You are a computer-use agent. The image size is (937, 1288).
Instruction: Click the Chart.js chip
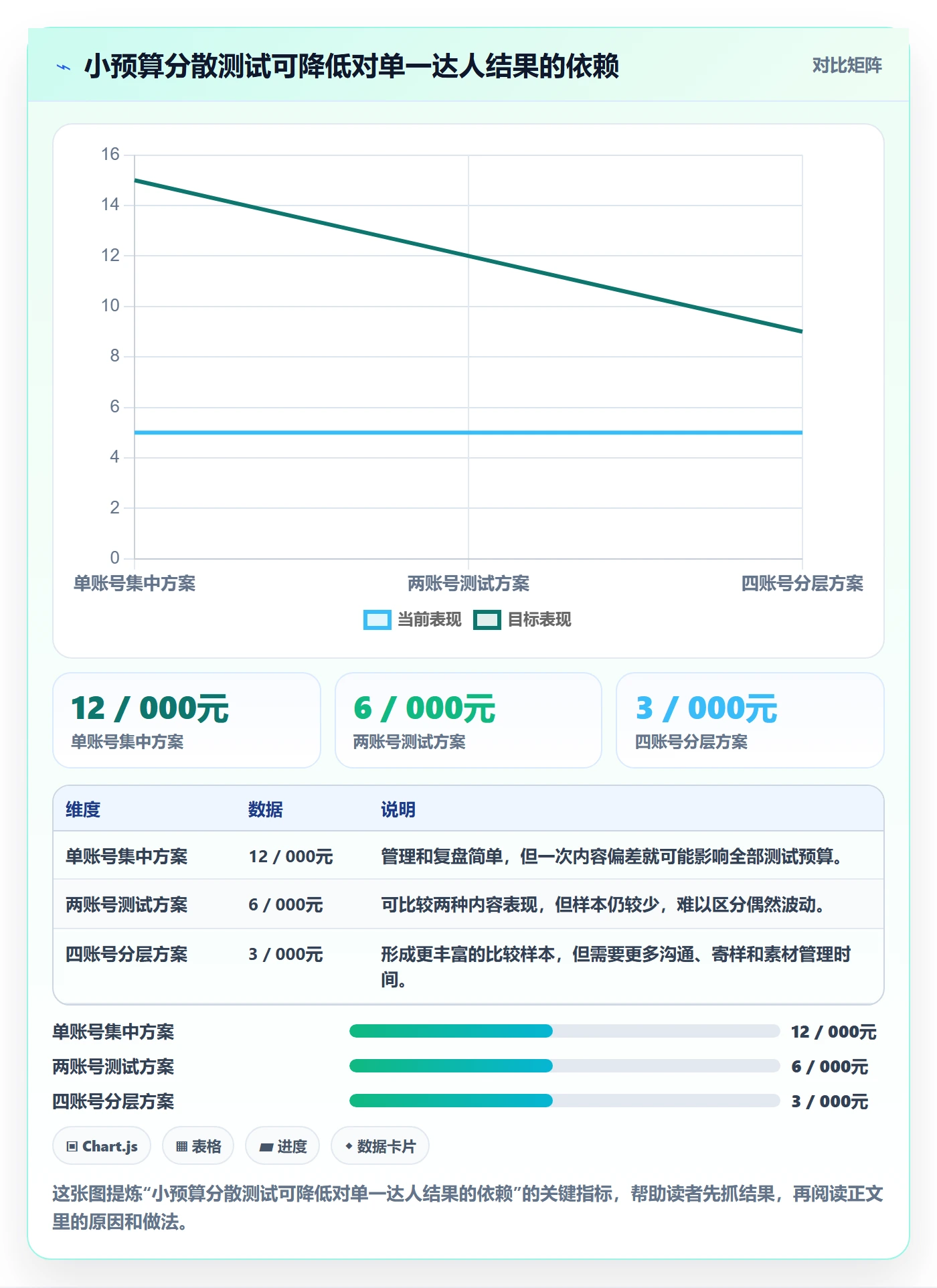click(102, 1146)
